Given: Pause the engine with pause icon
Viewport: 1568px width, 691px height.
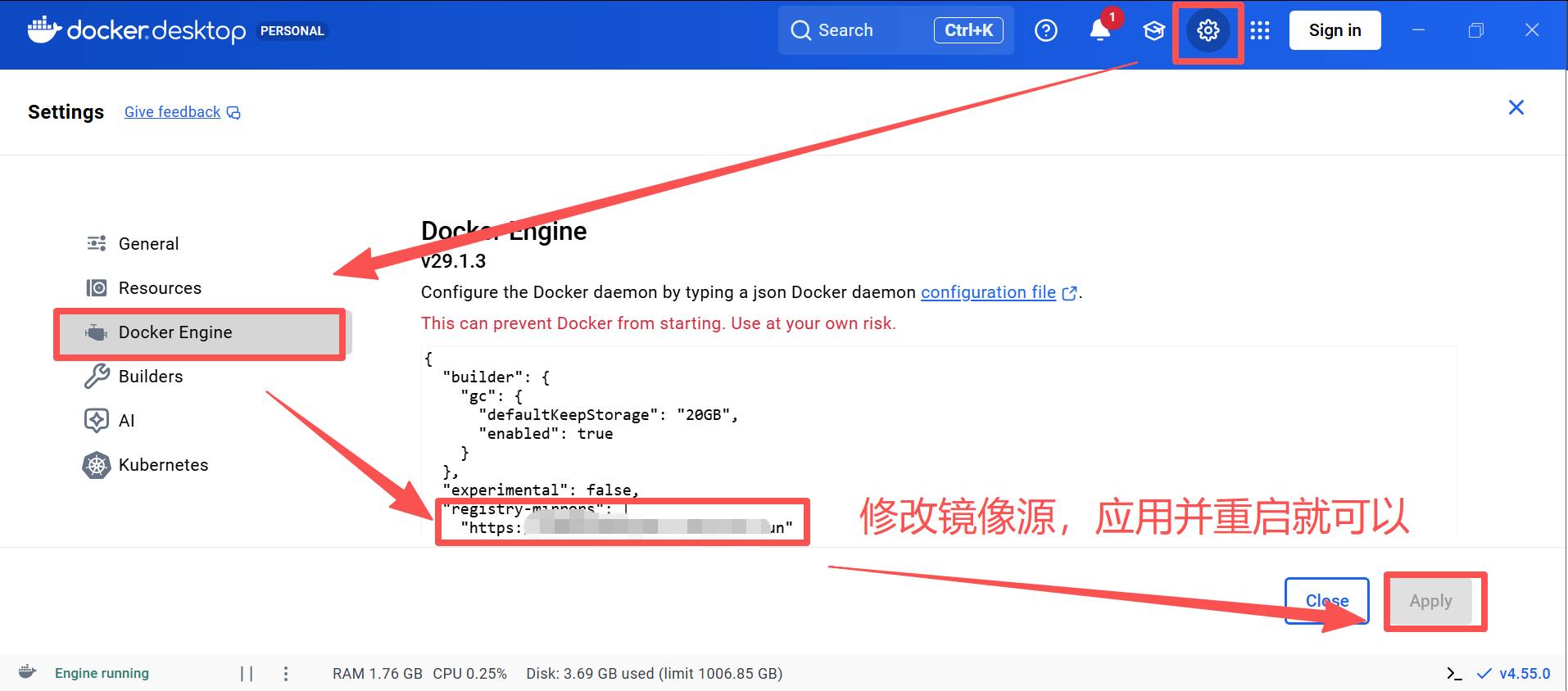Looking at the screenshot, I should pos(247,673).
